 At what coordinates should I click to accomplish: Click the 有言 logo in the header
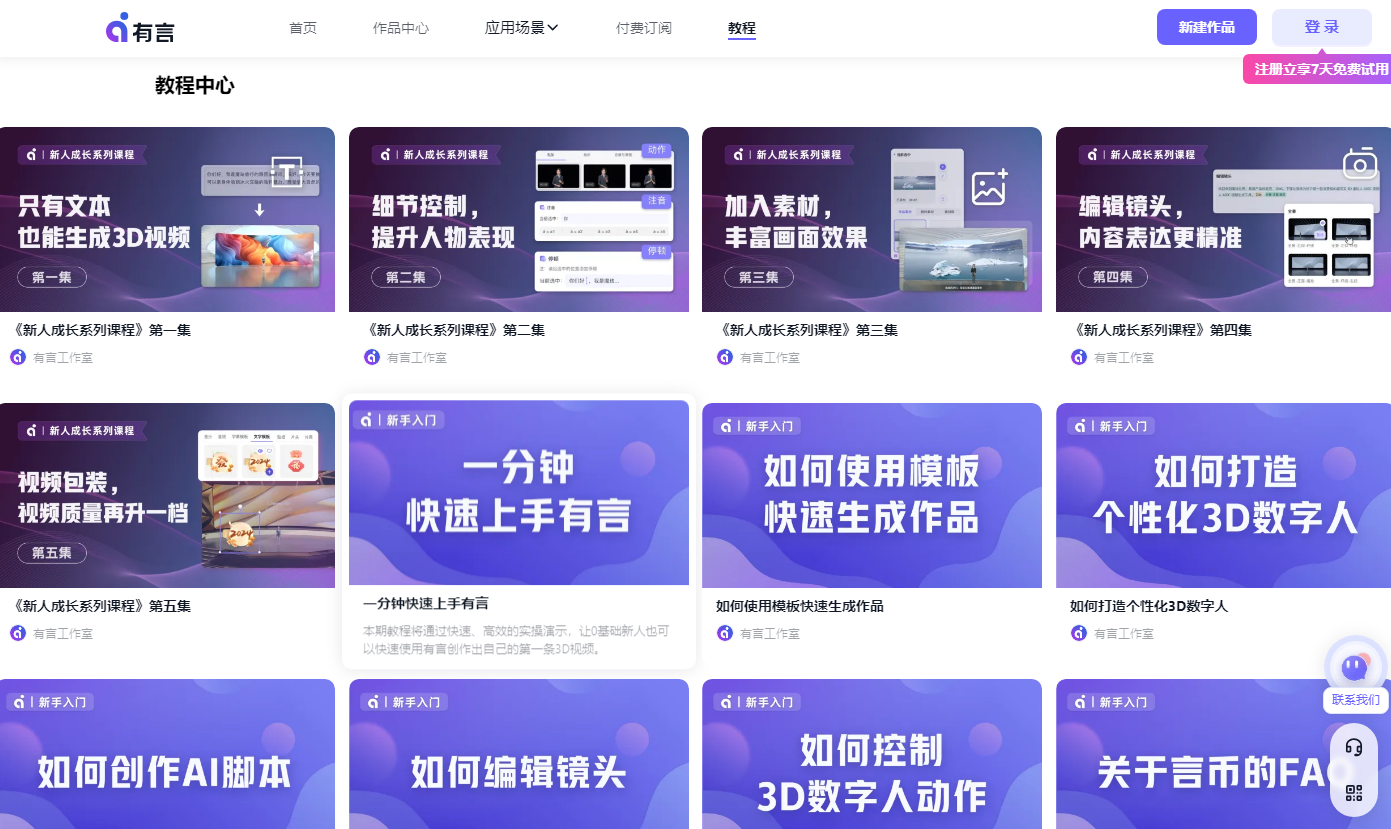pyautogui.click(x=140, y=28)
